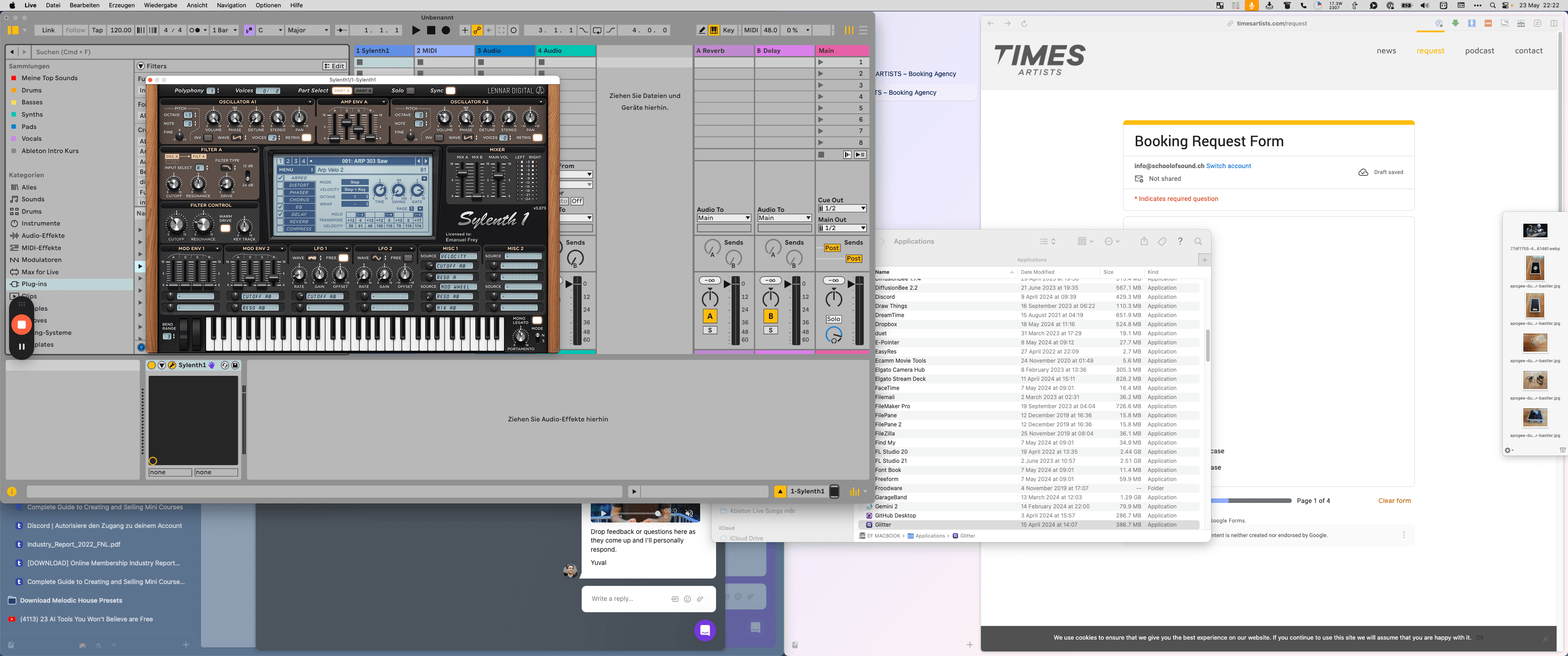Viewport: 1568px width, 656px height.
Task: Start playback with the transport Play button
Action: click(416, 30)
